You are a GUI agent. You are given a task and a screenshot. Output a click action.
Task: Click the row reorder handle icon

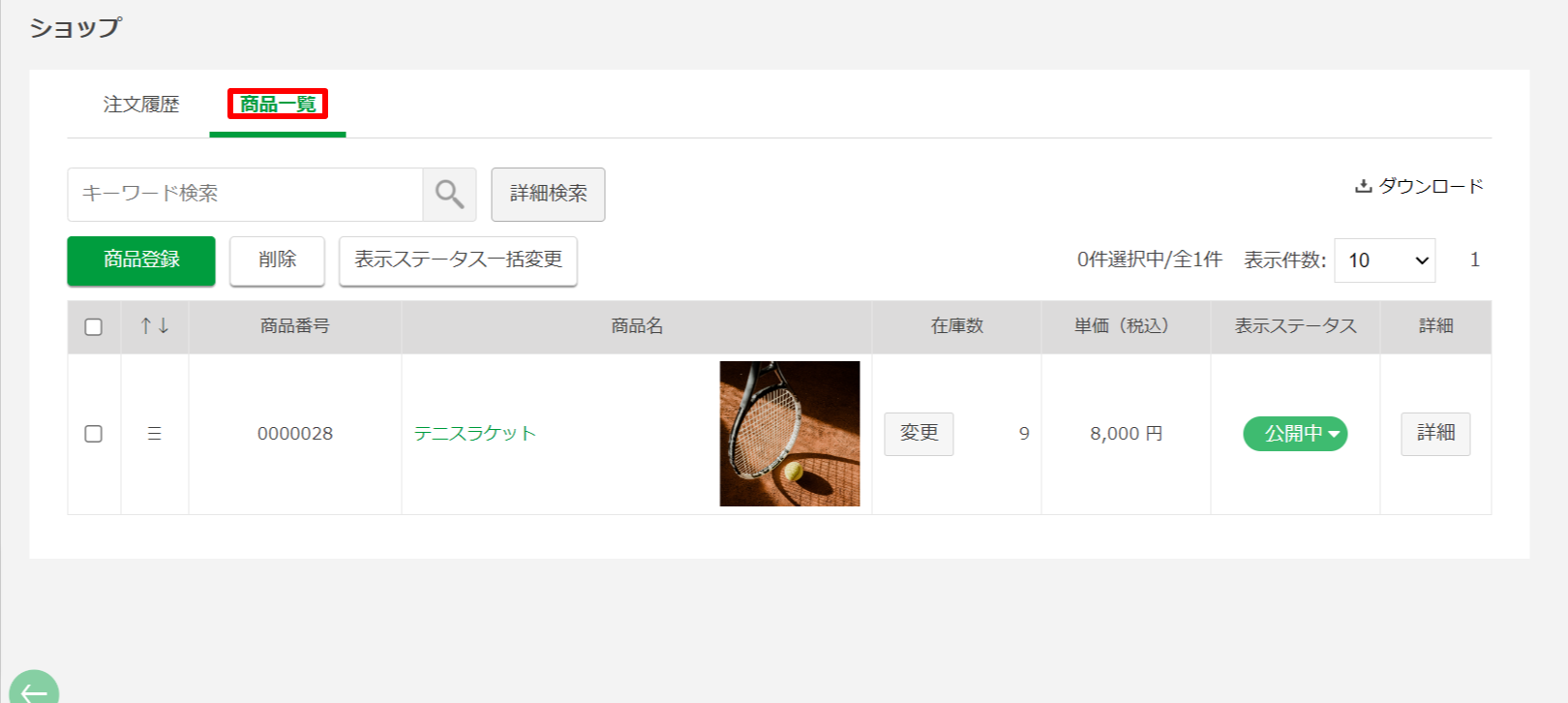pos(155,434)
